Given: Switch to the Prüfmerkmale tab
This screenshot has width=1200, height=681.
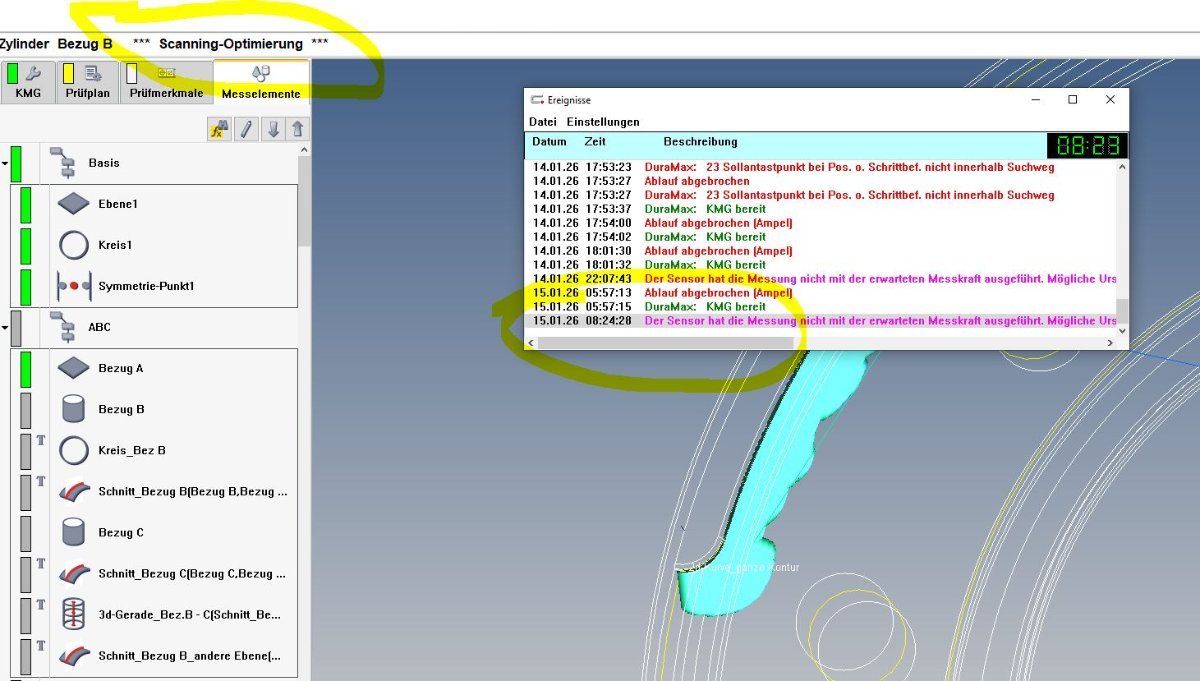Looking at the screenshot, I should [166, 83].
